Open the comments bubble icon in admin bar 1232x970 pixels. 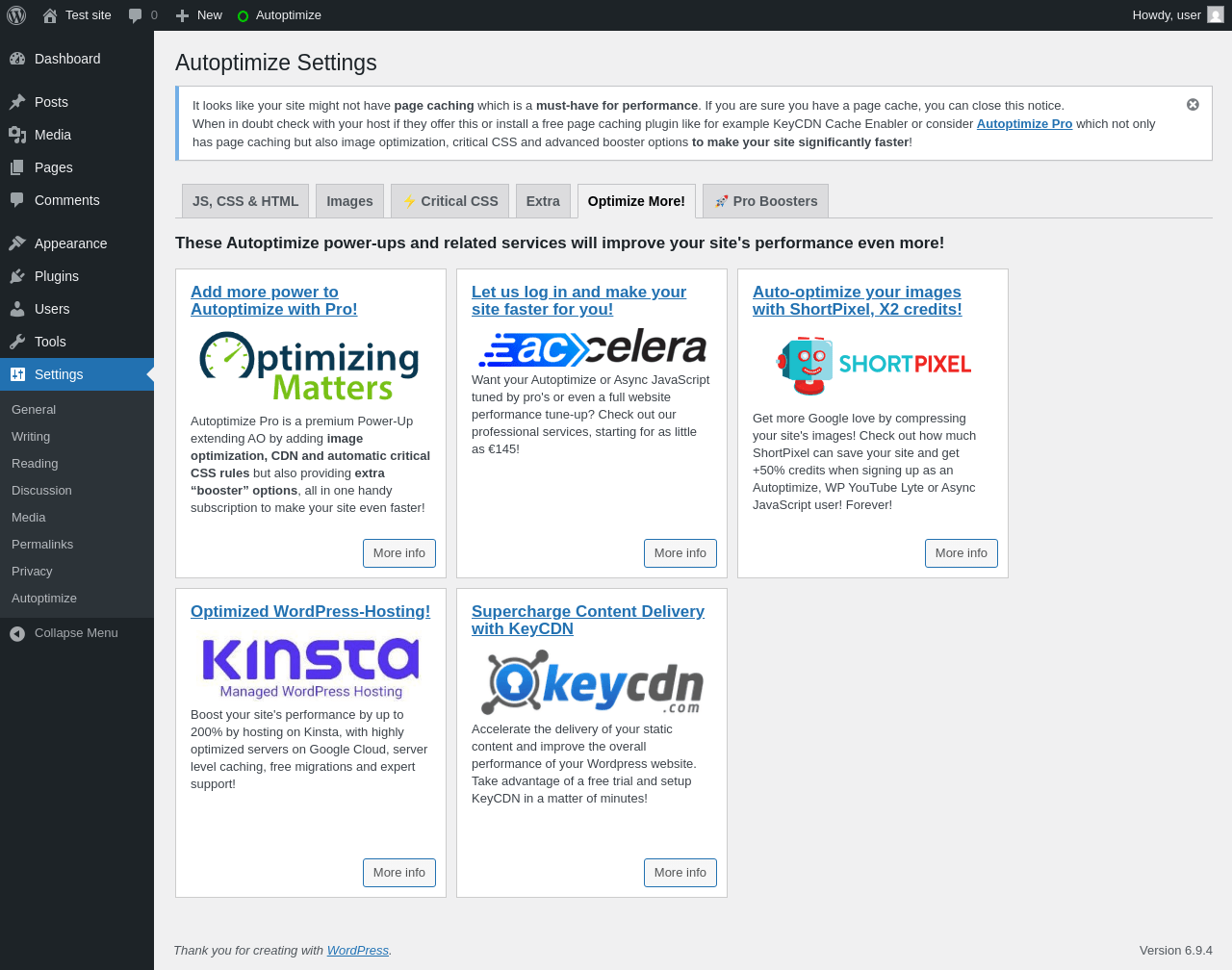tap(136, 15)
